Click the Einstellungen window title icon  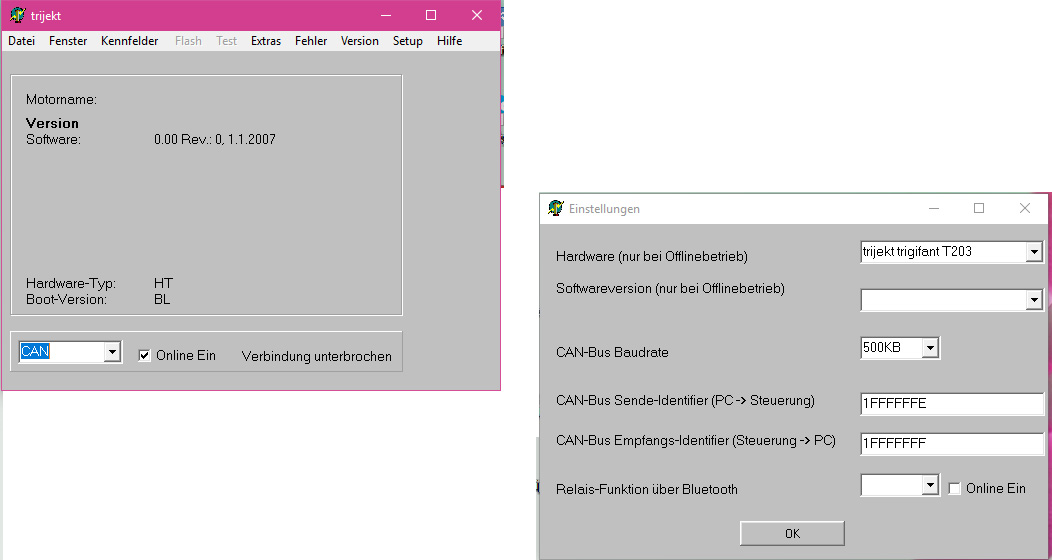(556, 208)
